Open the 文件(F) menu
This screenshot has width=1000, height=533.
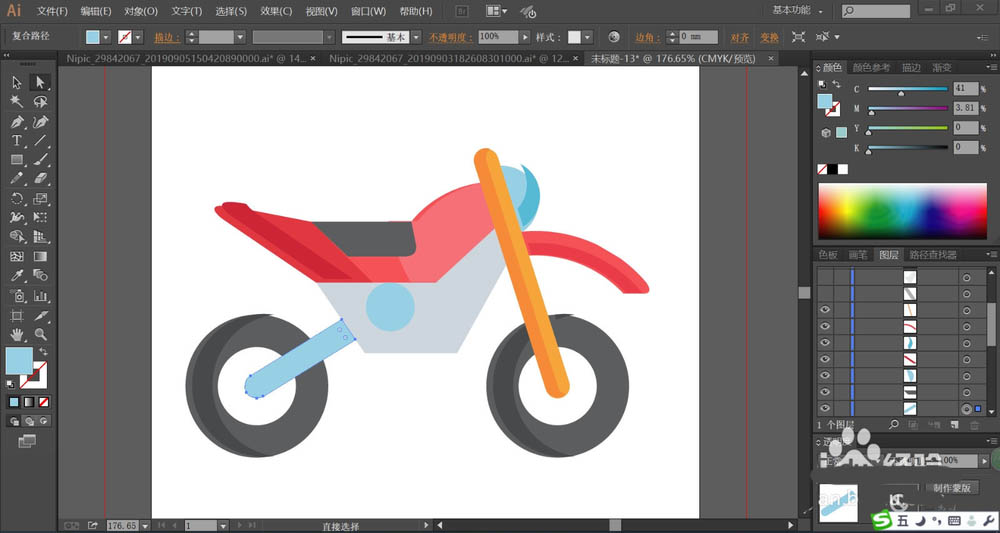point(52,11)
